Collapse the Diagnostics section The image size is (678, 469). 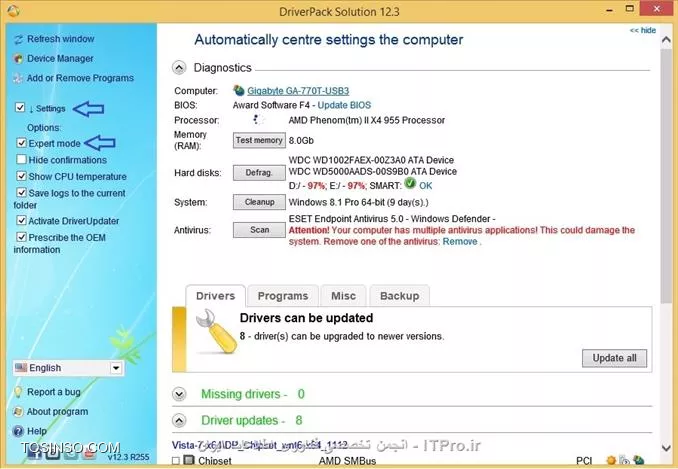(x=179, y=67)
